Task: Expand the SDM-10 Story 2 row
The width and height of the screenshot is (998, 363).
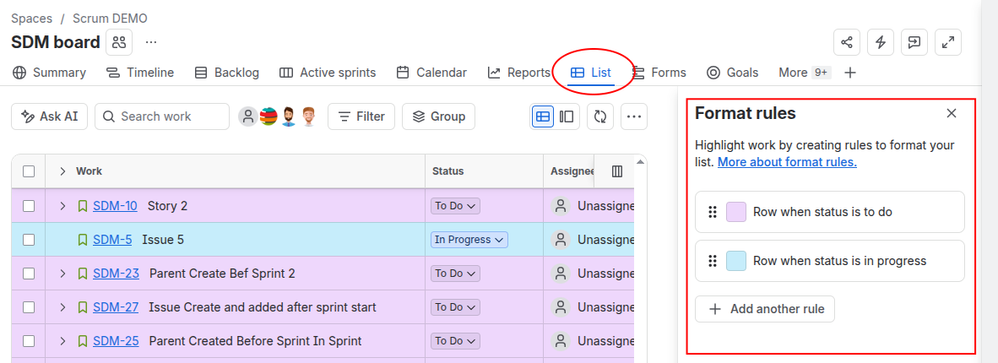Action: click(62, 206)
